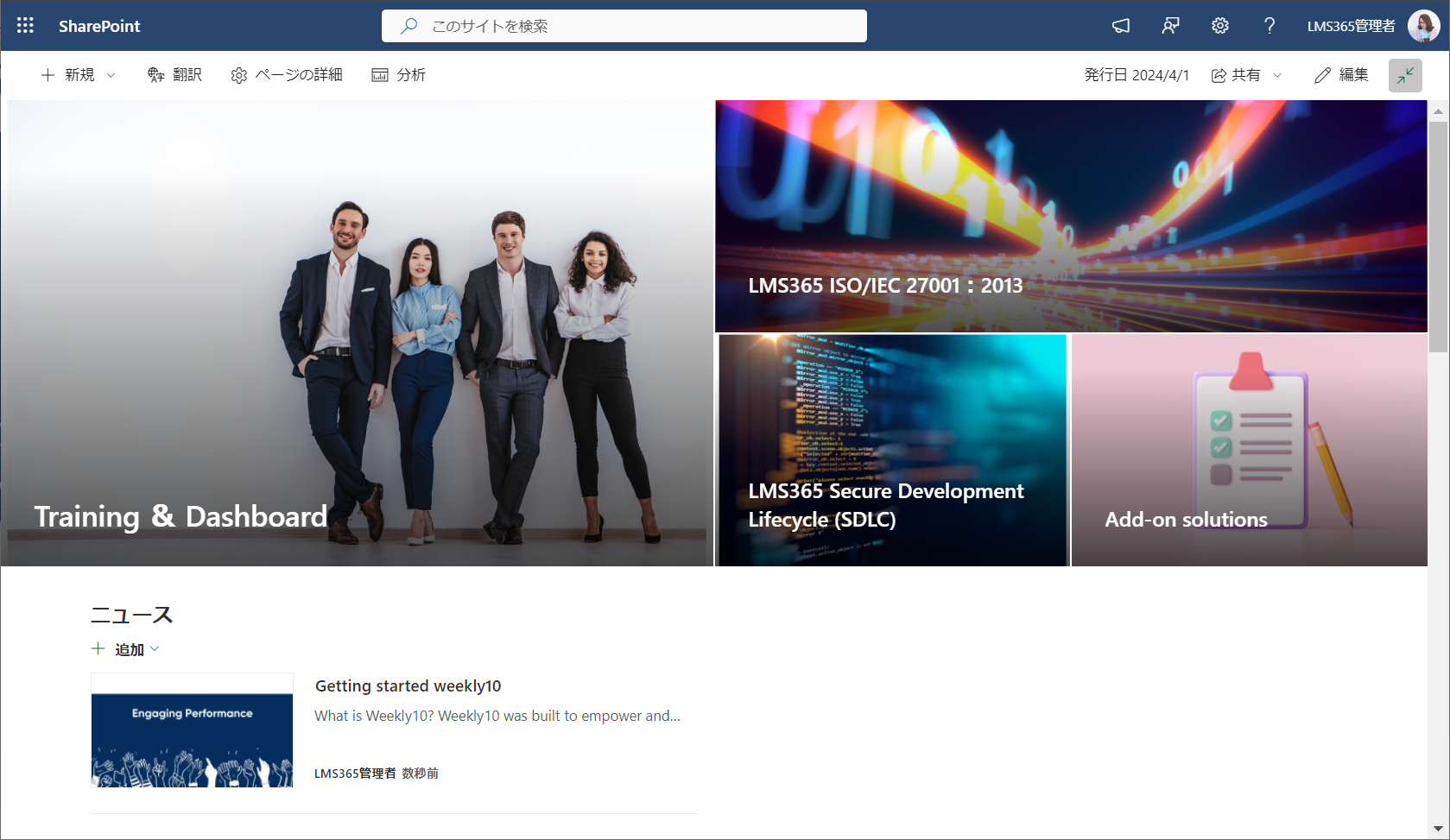The image size is (1450, 840).
Task: Open the feedback person icon in header
Action: pyautogui.click(x=1170, y=26)
